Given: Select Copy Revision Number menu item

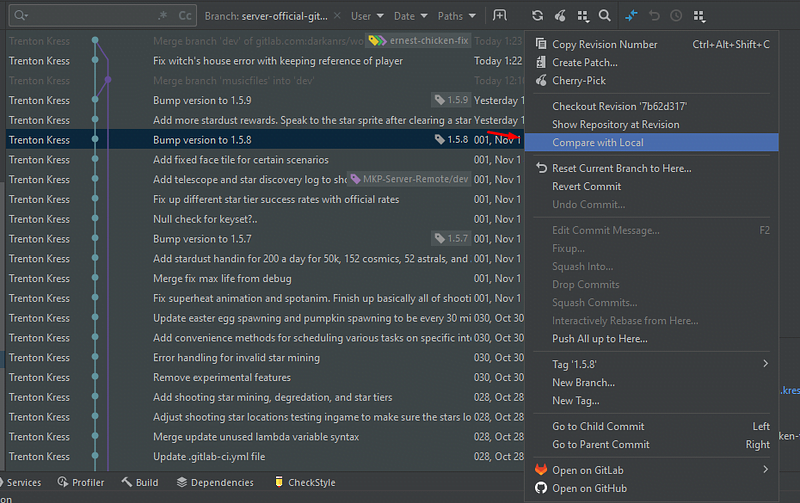Looking at the screenshot, I should point(652,44).
